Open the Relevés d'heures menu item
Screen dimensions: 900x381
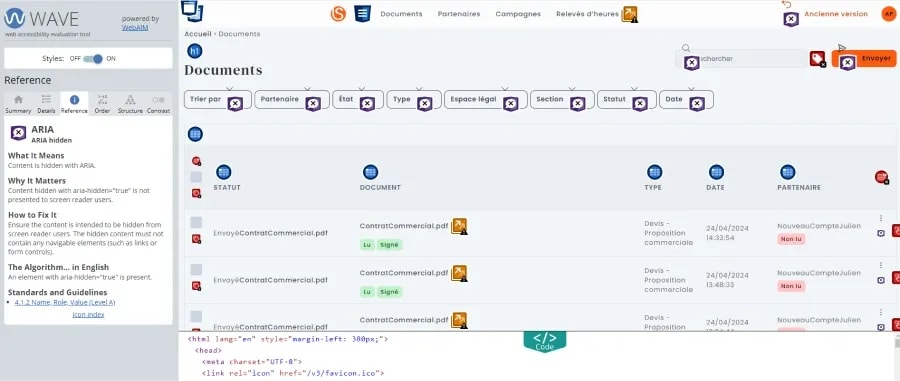(x=587, y=14)
